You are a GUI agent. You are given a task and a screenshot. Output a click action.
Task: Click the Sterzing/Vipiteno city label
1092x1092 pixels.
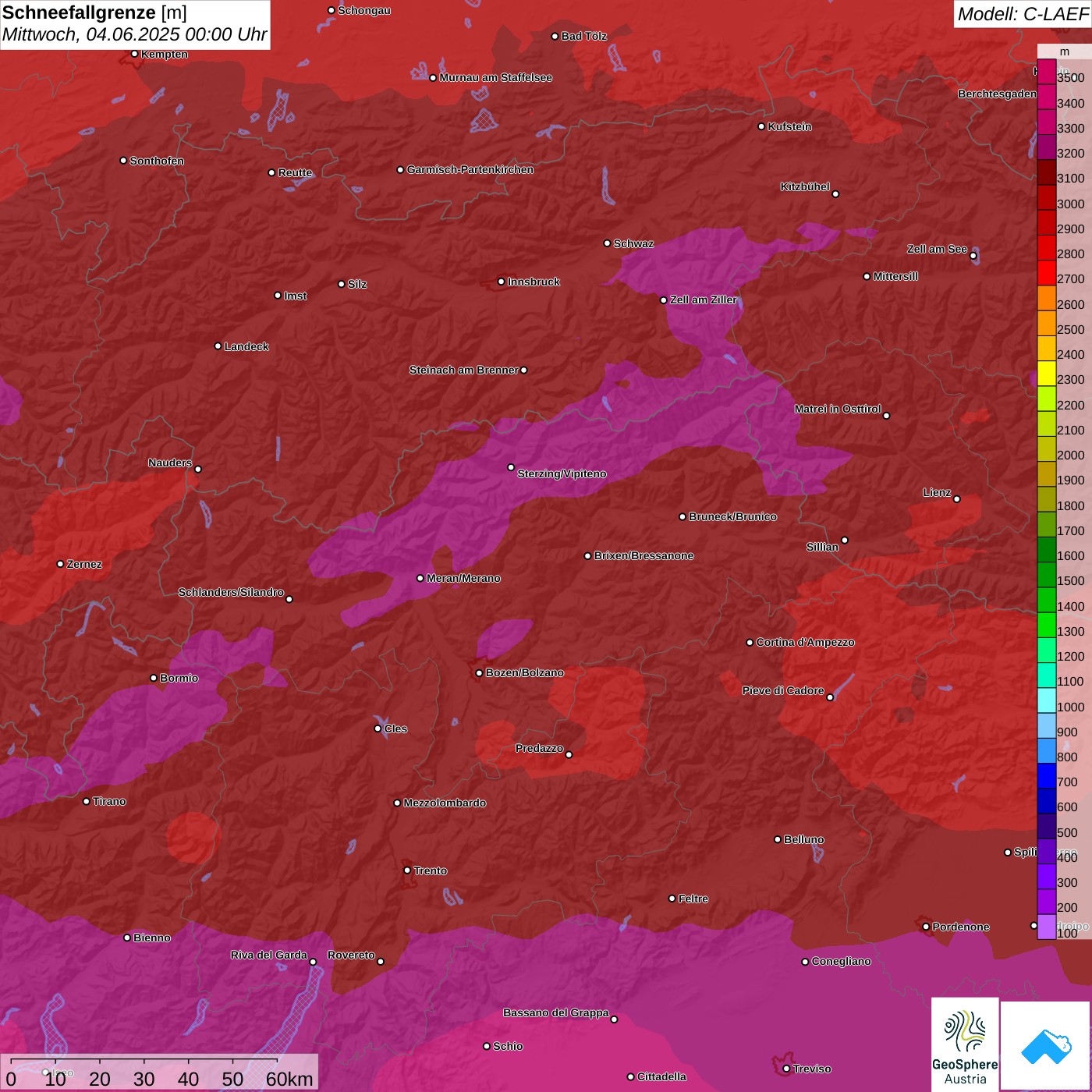pyautogui.click(x=562, y=473)
